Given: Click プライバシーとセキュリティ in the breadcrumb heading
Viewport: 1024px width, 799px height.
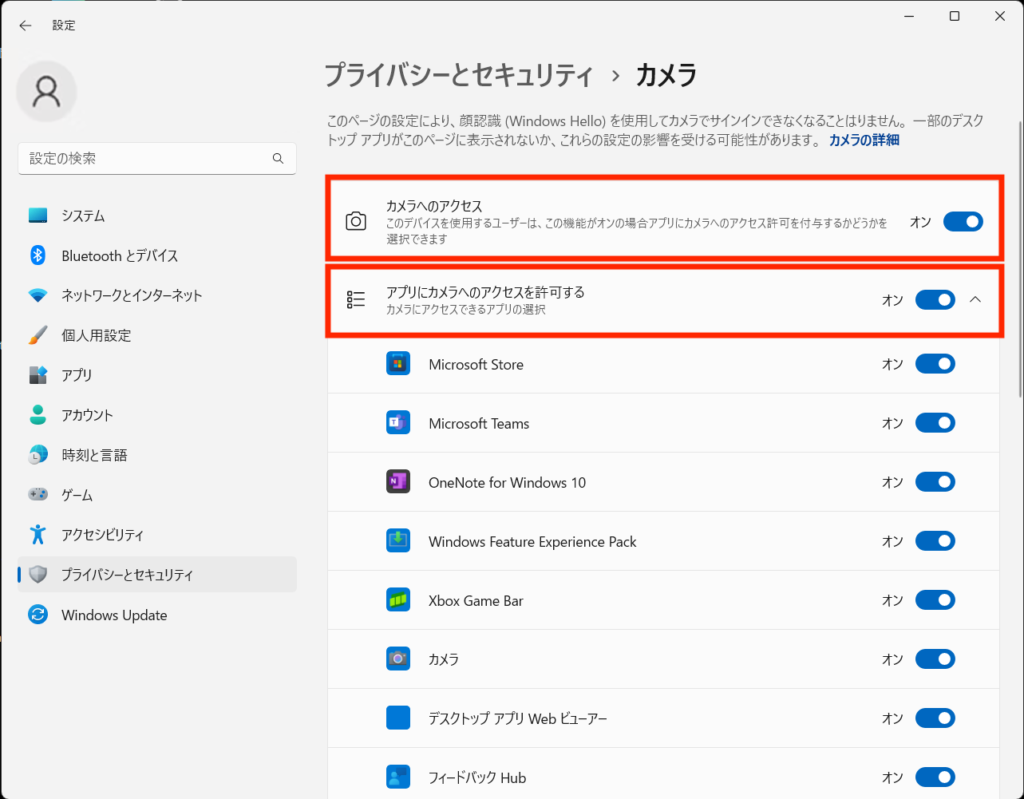Looking at the screenshot, I should click(x=459, y=75).
